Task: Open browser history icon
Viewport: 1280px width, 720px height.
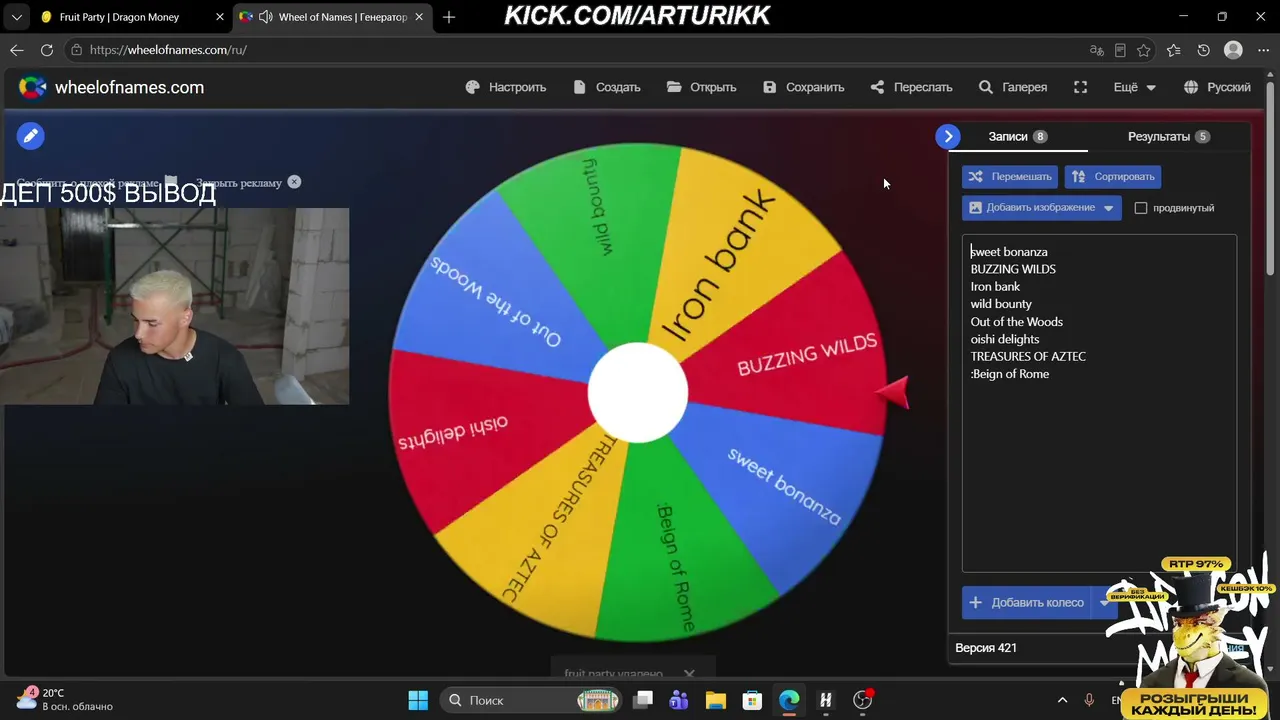Action: point(1204,50)
